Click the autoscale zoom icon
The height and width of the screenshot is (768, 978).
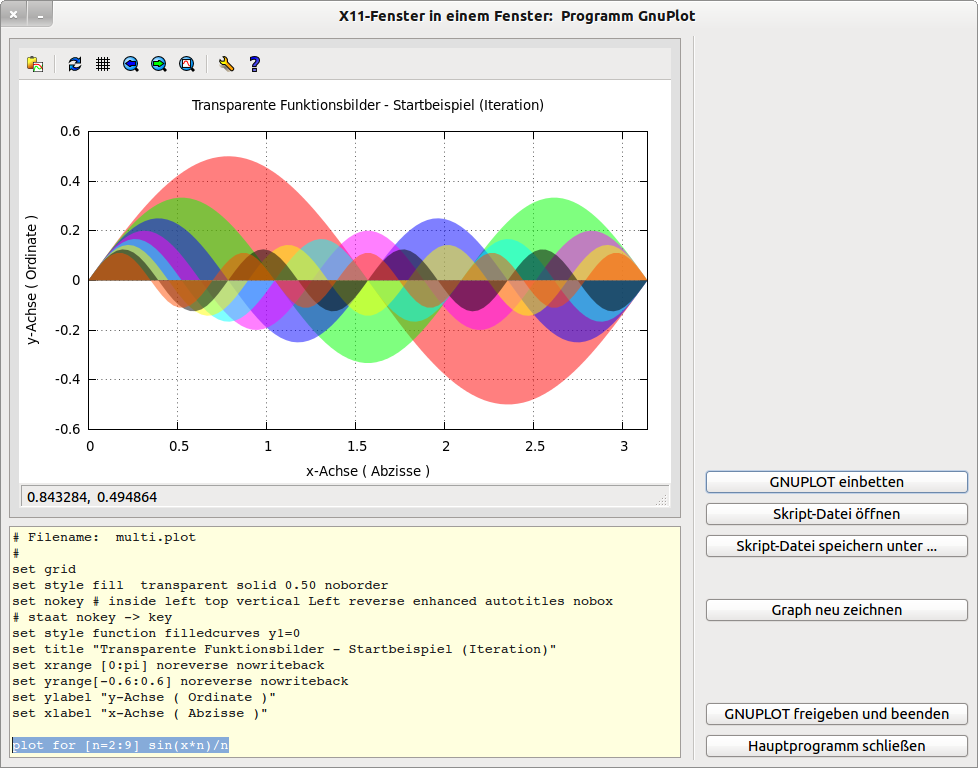click(186, 64)
